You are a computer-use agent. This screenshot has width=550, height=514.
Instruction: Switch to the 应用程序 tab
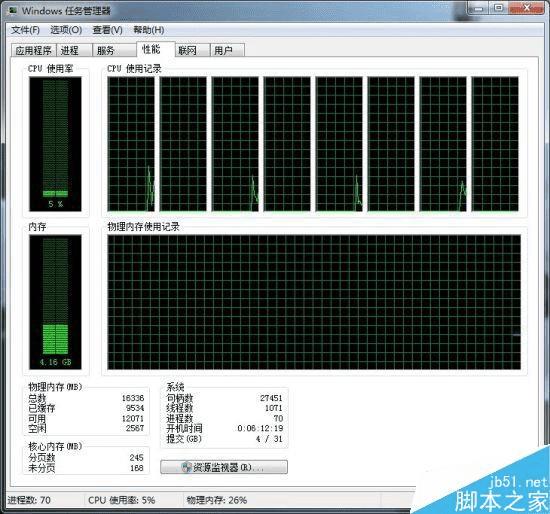coord(34,51)
